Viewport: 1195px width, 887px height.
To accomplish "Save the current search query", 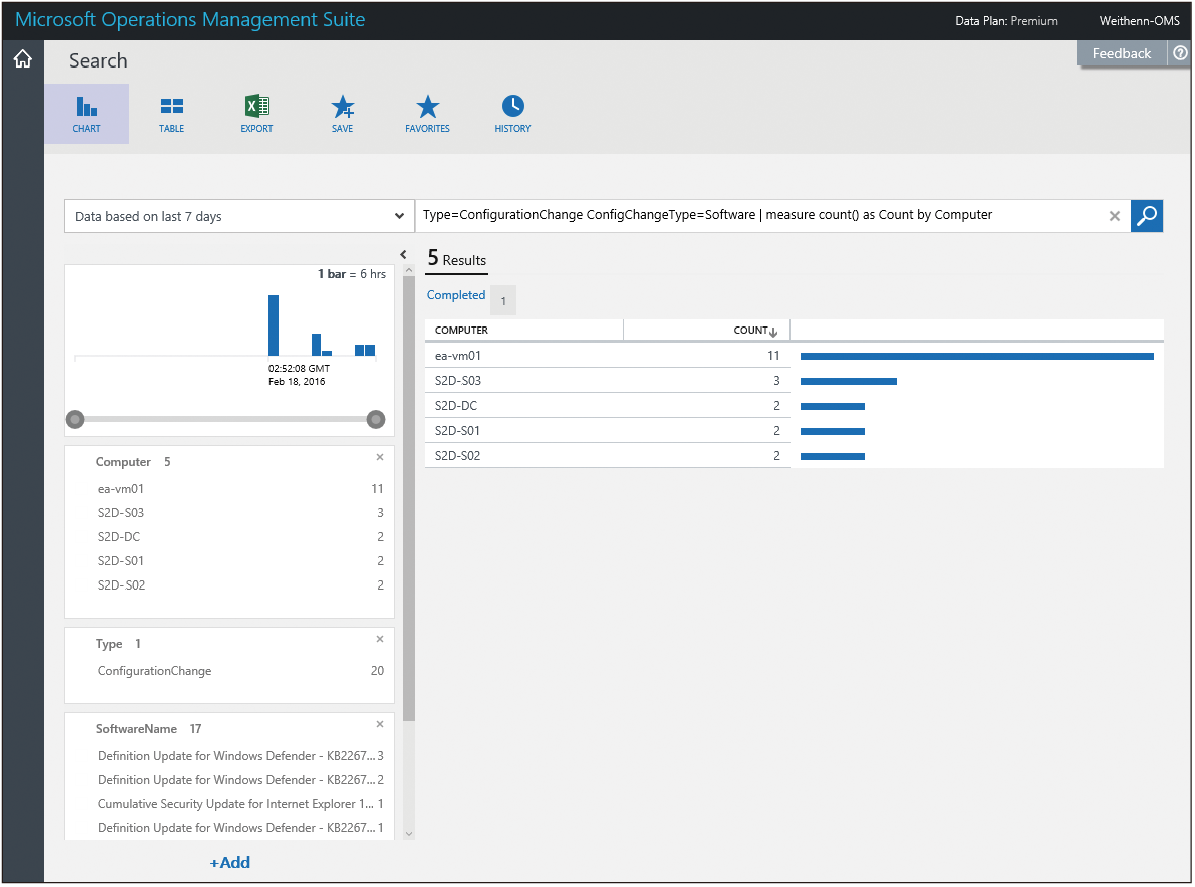I will click(342, 114).
